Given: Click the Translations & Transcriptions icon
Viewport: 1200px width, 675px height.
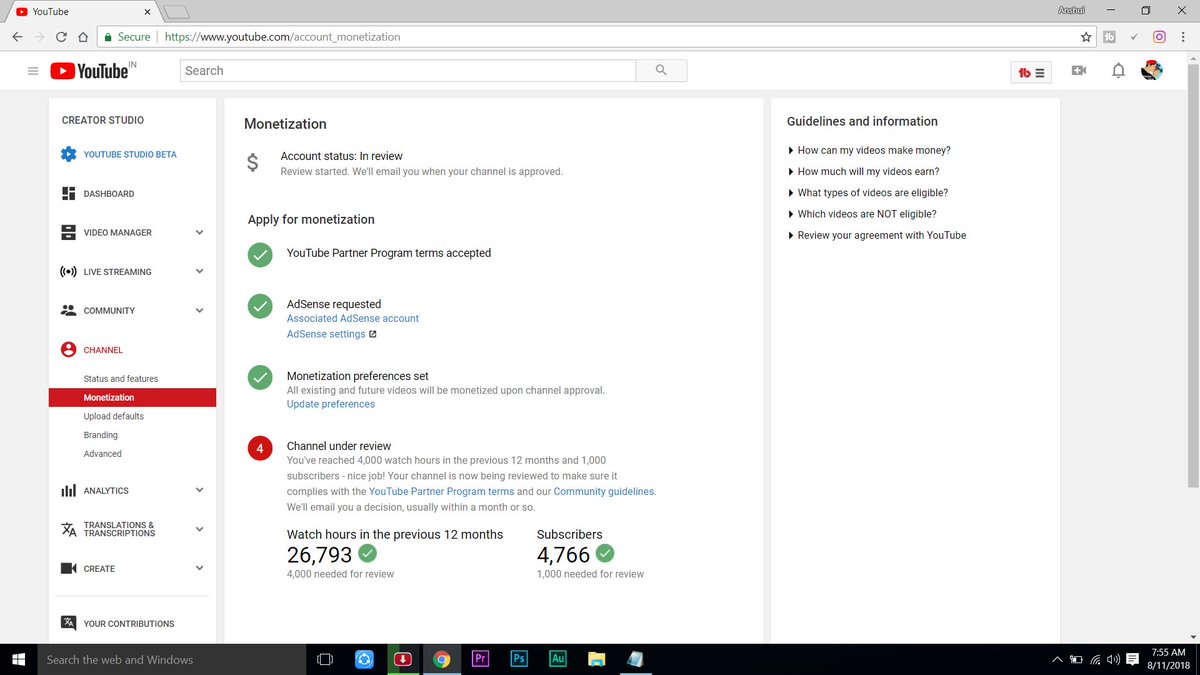Looking at the screenshot, I should pos(68,529).
